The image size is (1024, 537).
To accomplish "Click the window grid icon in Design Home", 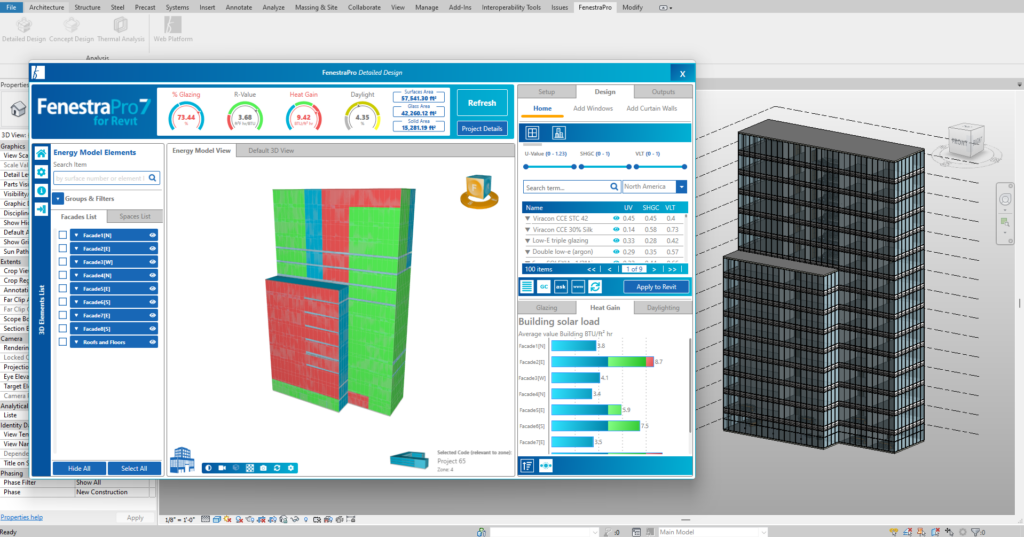I will (x=532, y=133).
